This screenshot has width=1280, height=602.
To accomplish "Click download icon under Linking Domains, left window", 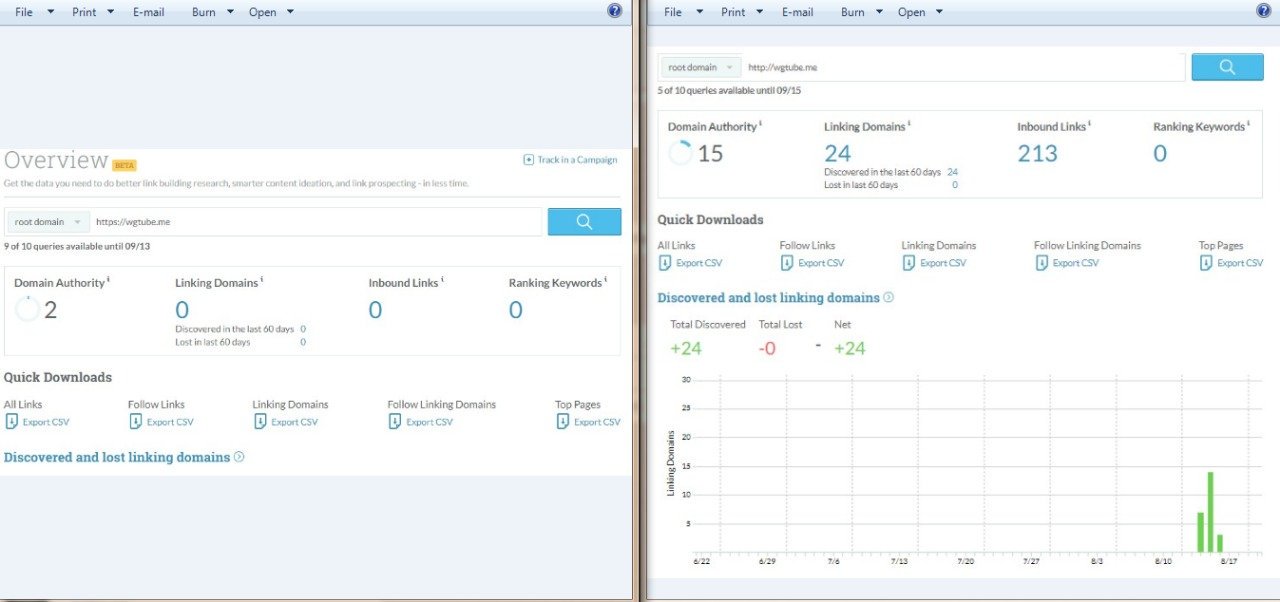I will pyautogui.click(x=260, y=421).
